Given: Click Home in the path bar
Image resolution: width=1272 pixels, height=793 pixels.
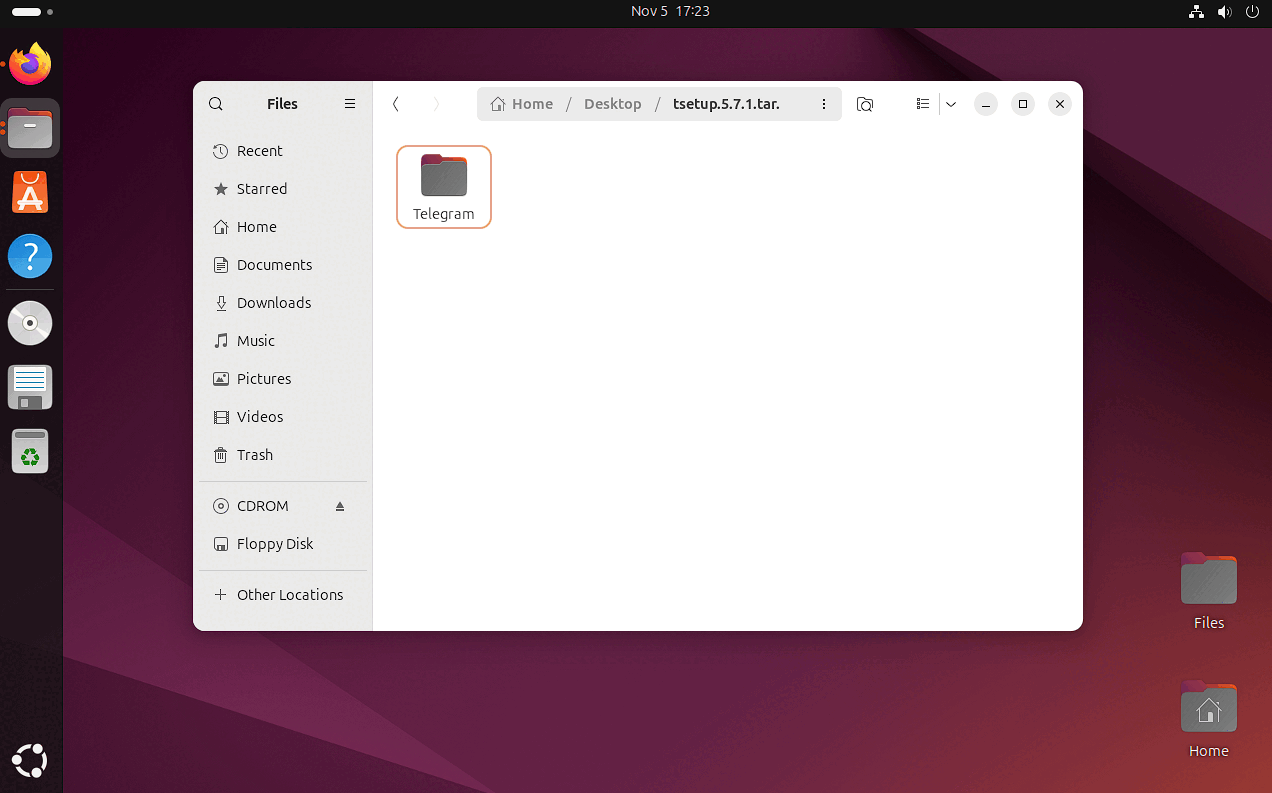Looking at the screenshot, I should tap(522, 104).
